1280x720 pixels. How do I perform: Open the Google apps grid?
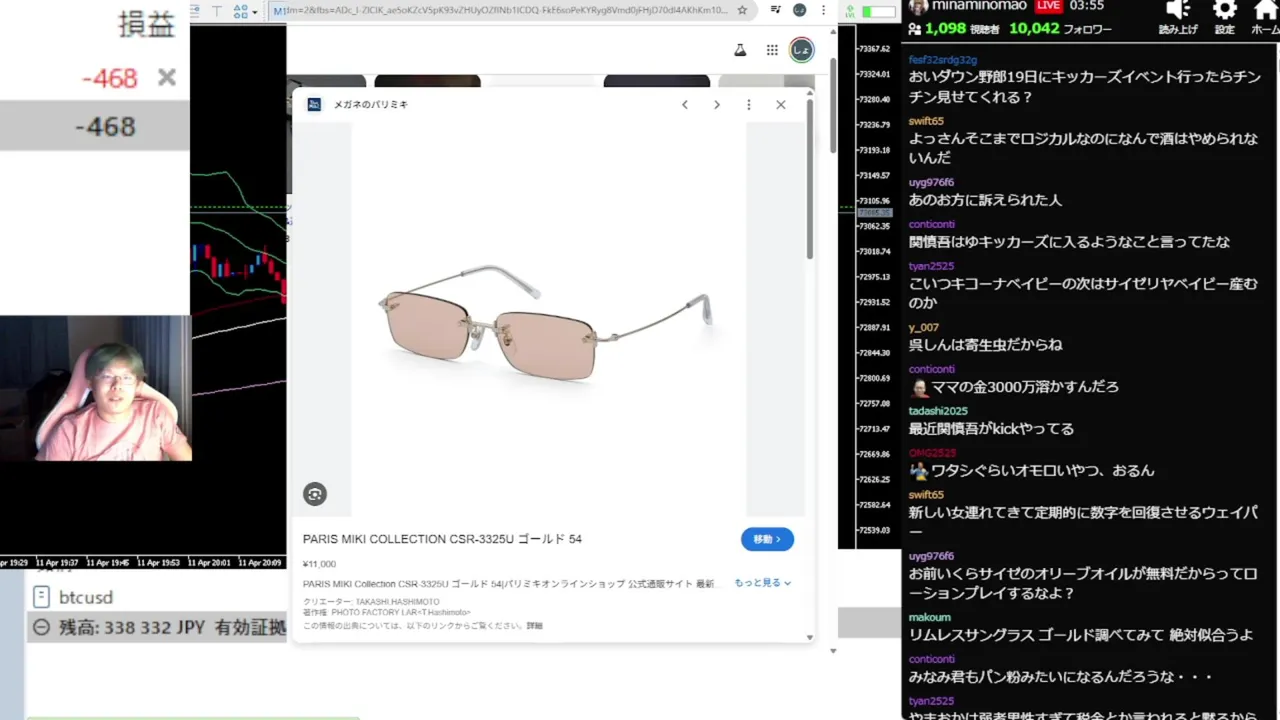772,50
